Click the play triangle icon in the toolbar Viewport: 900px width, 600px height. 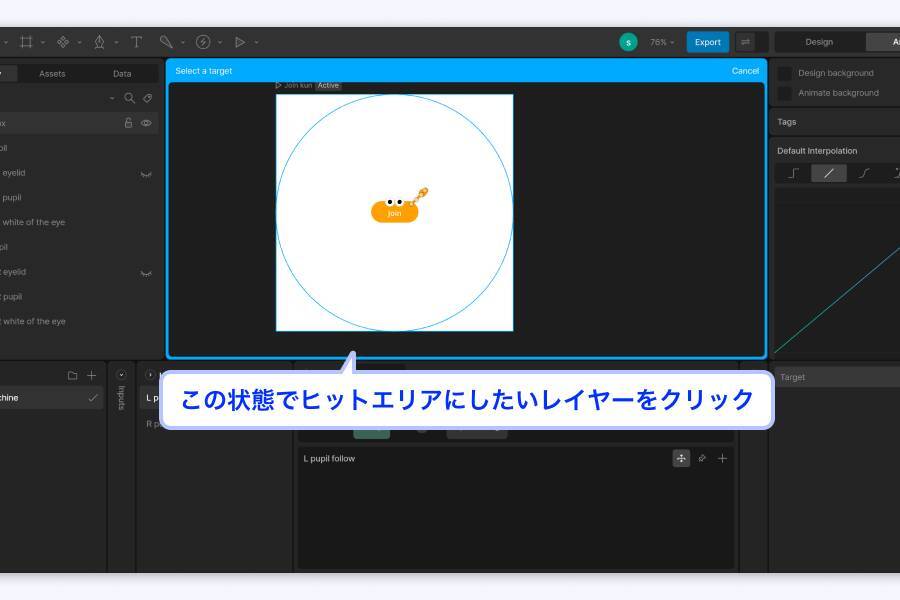click(240, 42)
